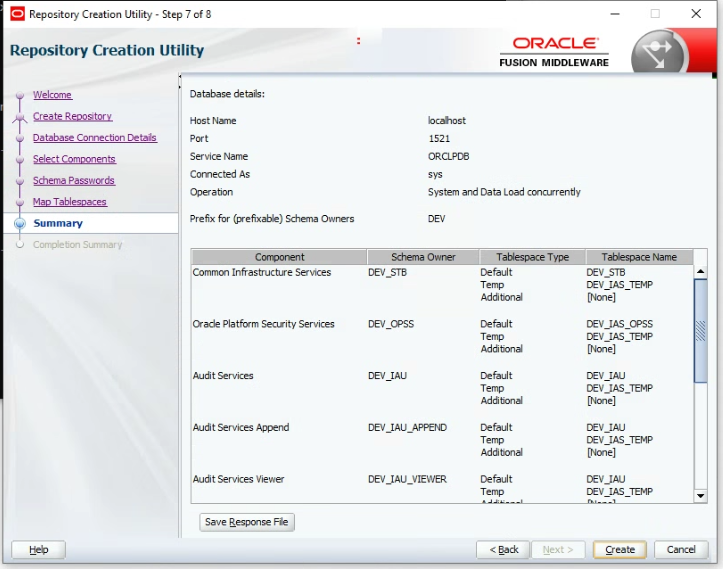
Task: Click the DEV_STB schema owner cell
Action: click(387, 273)
